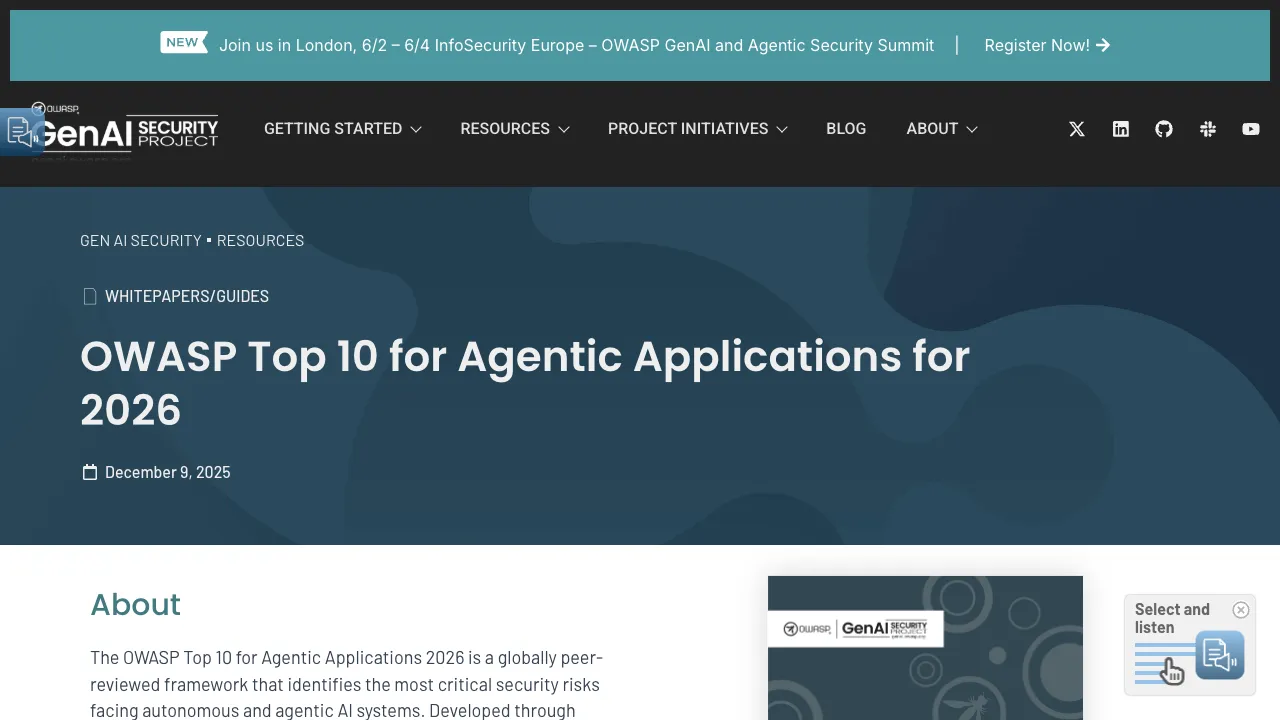
Task: Open the LinkedIn social icon
Action: click(1121, 129)
